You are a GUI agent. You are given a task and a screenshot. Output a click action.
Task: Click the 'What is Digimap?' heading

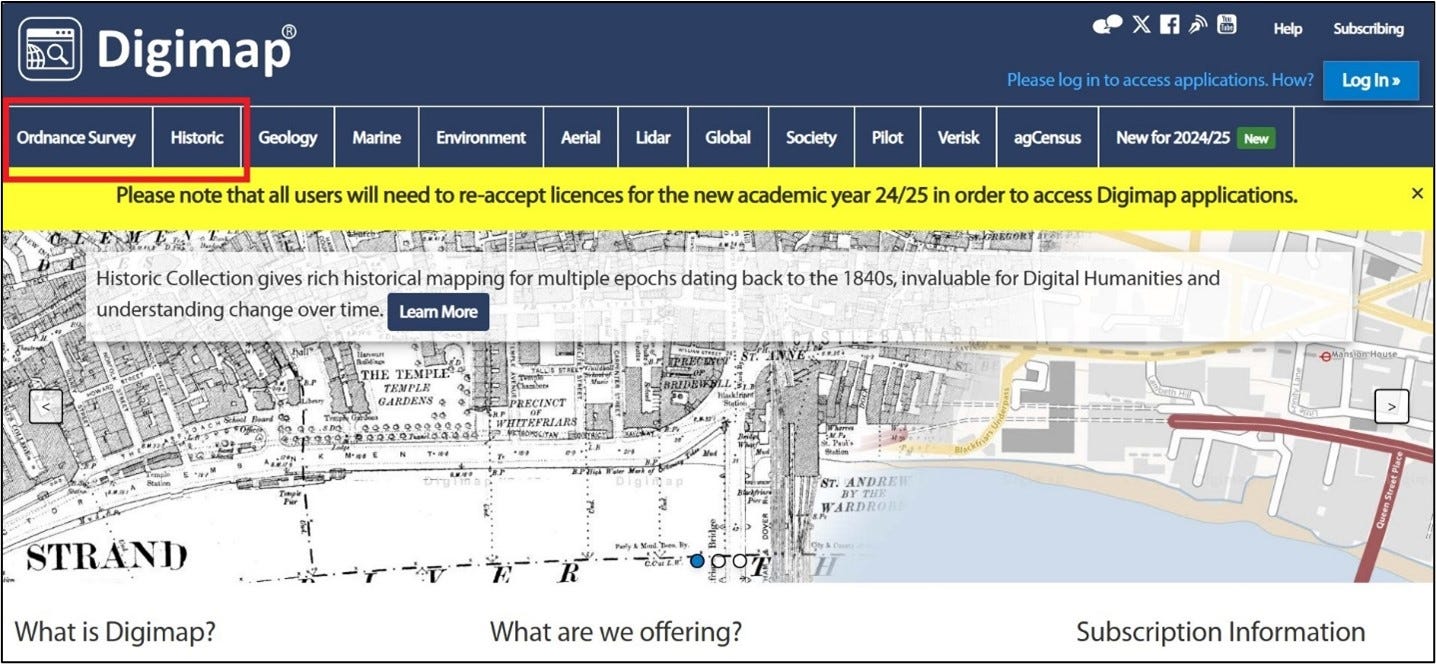pos(115,632)
